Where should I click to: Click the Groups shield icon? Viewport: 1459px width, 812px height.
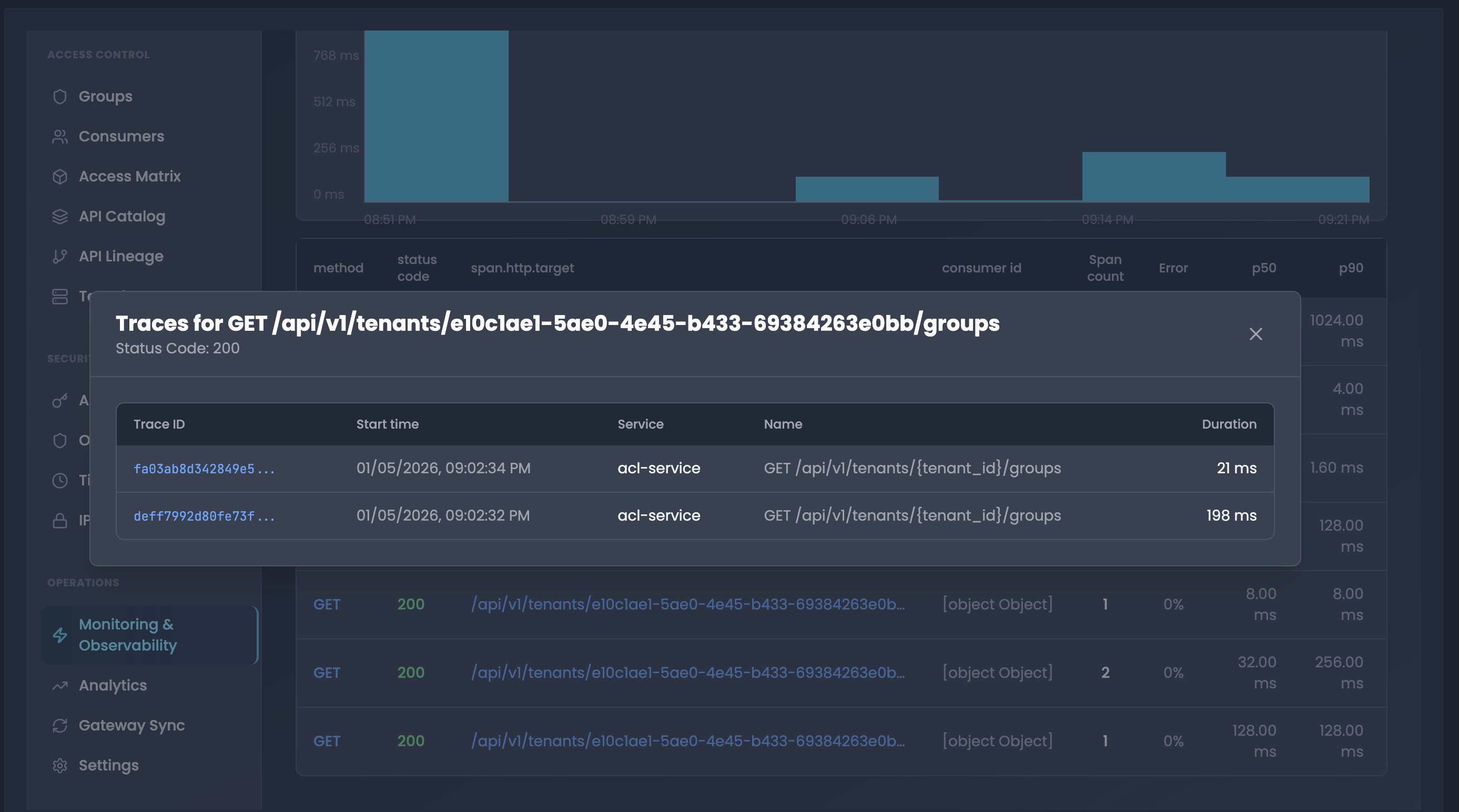tap(60, 97)
